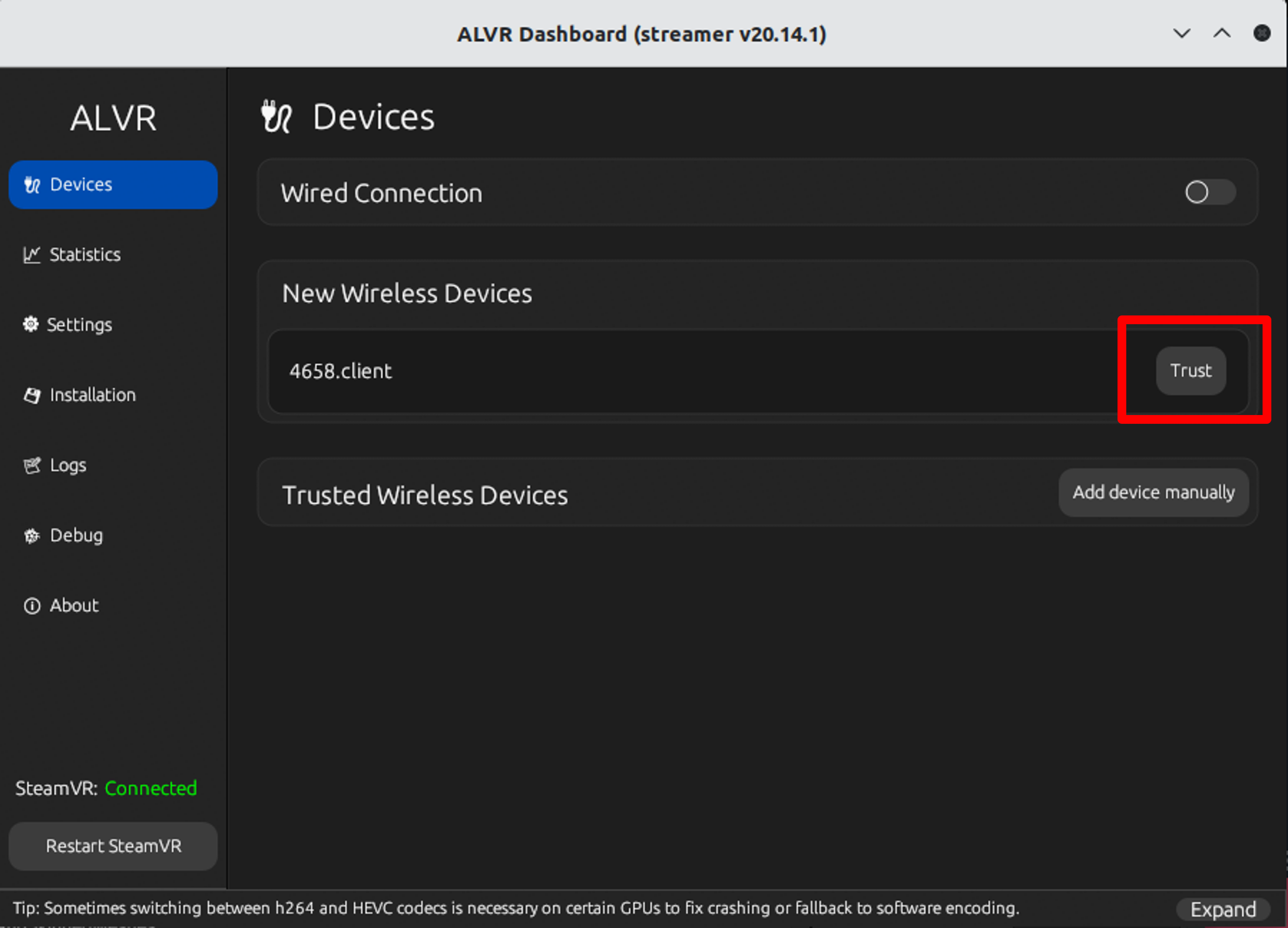Screen dimensions: 1288x928
Task: Click the Settings gear icon
Action: 31,325
